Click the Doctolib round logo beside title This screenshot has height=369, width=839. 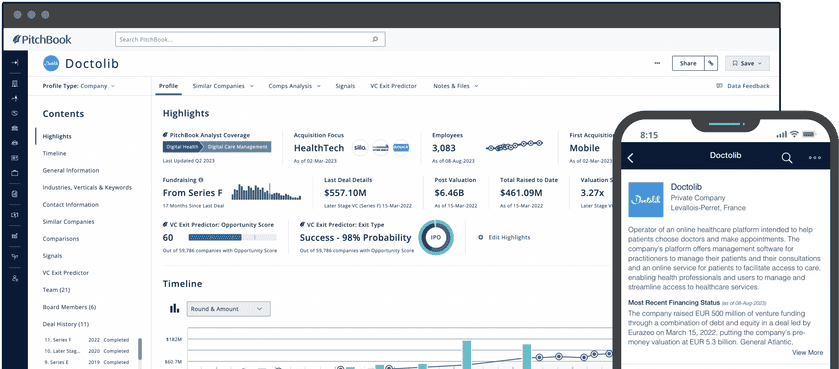tap(51, 63)
